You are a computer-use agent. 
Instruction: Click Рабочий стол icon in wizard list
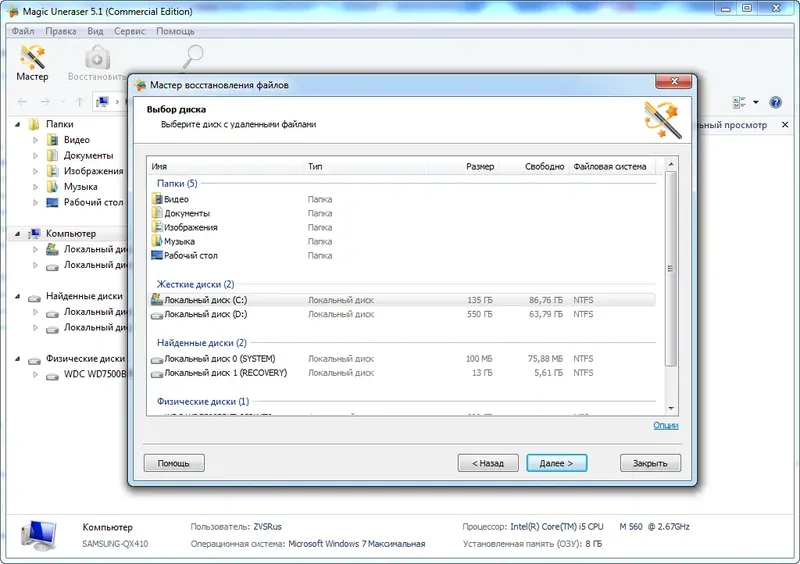tap(157, 255)
